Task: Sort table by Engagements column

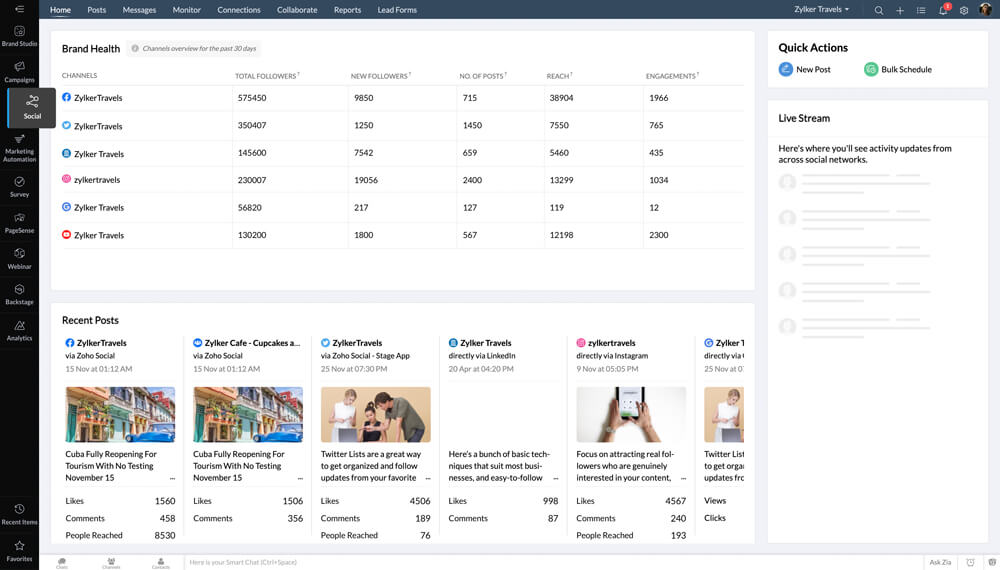Action: 672,76
